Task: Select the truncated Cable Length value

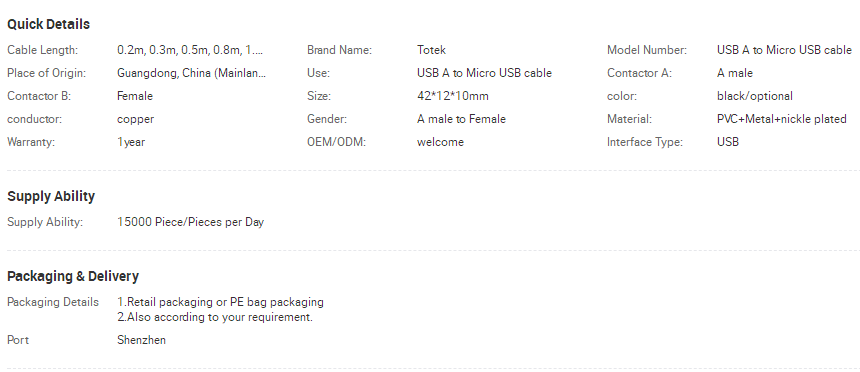Action: click(190, 50)
